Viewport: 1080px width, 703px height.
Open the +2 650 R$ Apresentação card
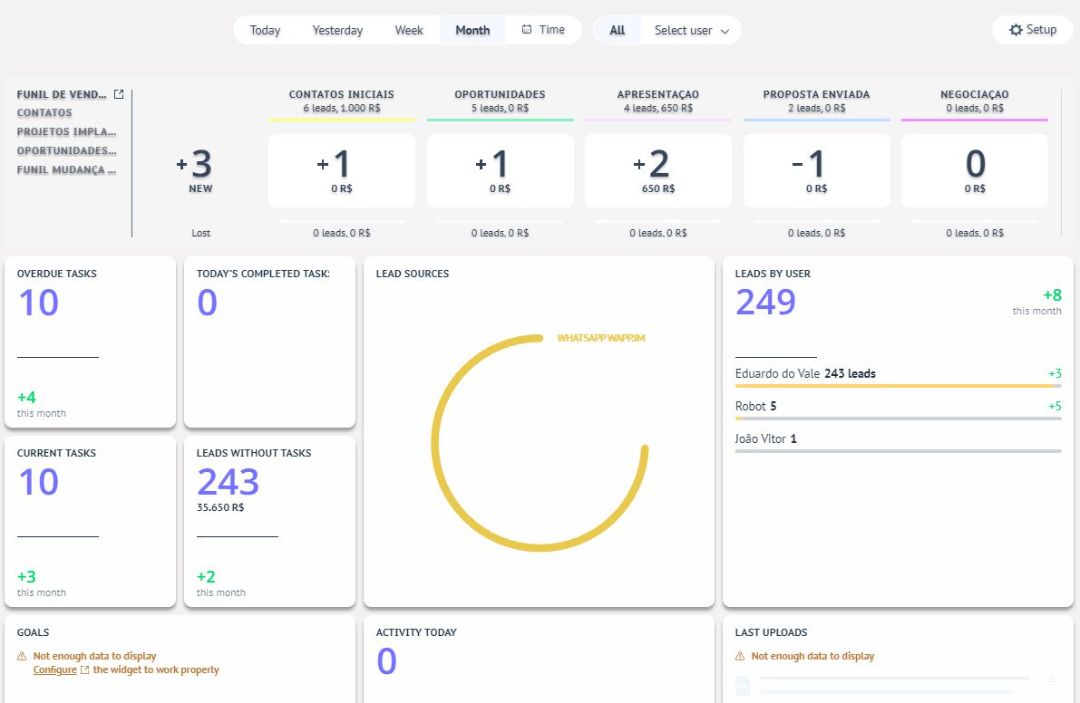coord(658,171)
